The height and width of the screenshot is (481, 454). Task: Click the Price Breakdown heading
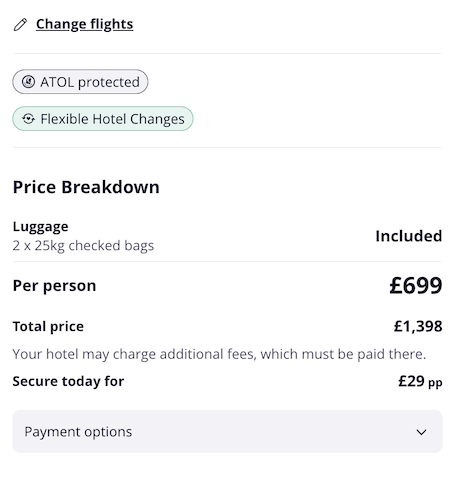86,187
